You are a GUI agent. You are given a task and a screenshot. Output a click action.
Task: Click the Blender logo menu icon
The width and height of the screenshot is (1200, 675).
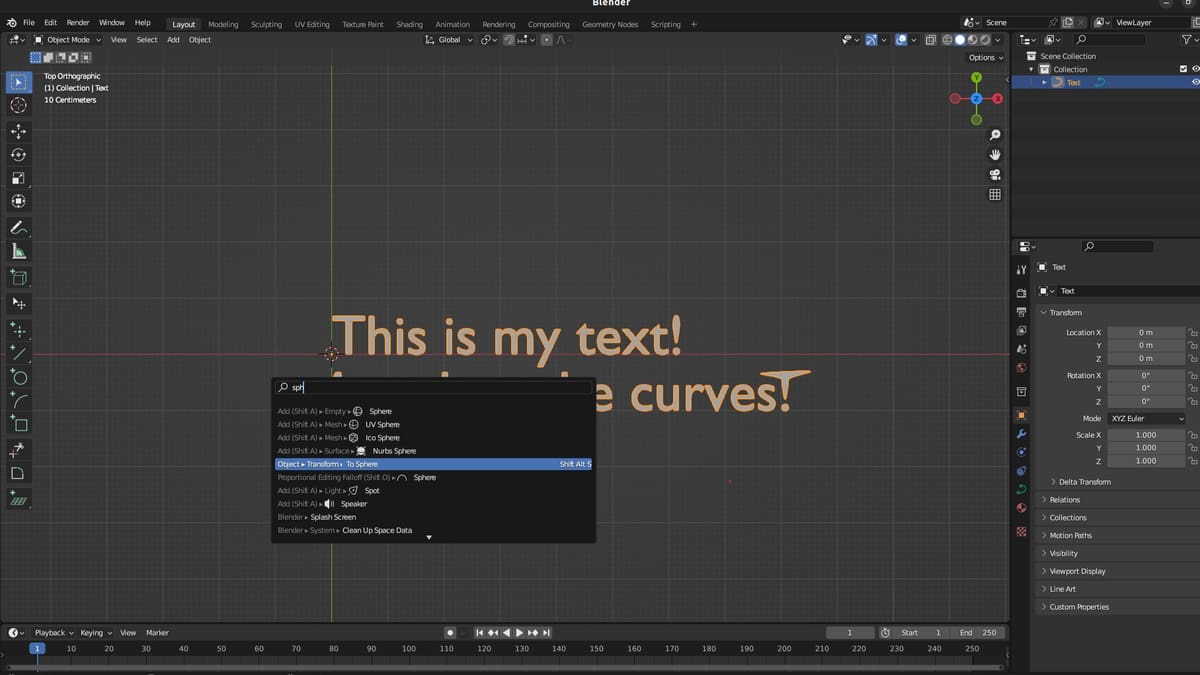[11, 22]
